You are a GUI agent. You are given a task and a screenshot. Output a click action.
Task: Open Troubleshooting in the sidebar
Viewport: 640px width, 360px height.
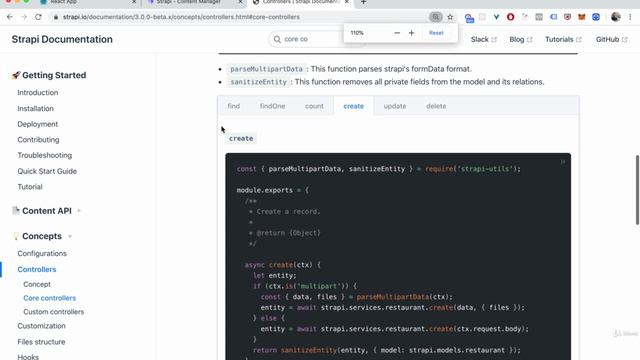pos(44,155)
